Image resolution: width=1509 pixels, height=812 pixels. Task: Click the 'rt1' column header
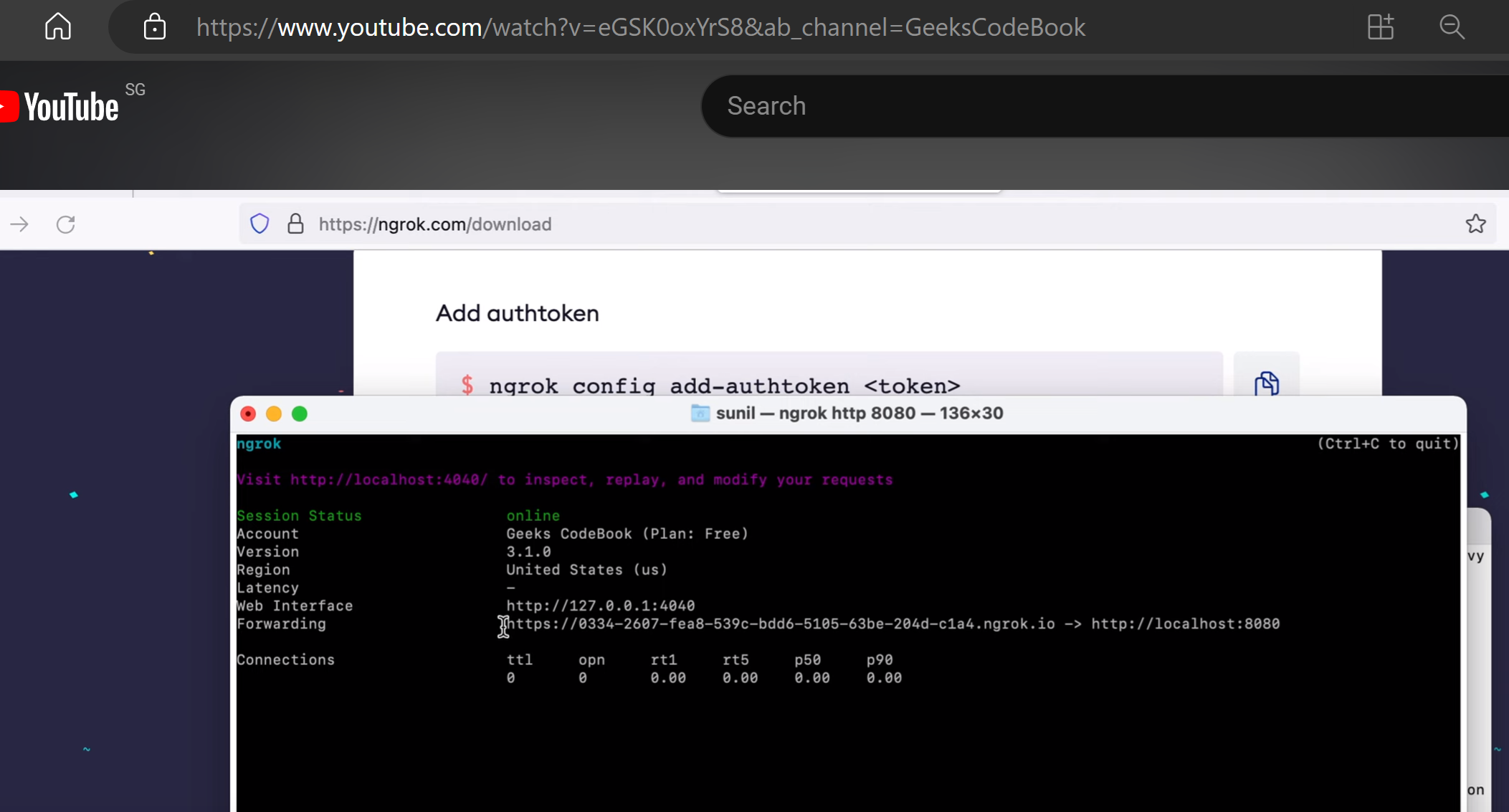click(664, 659)
